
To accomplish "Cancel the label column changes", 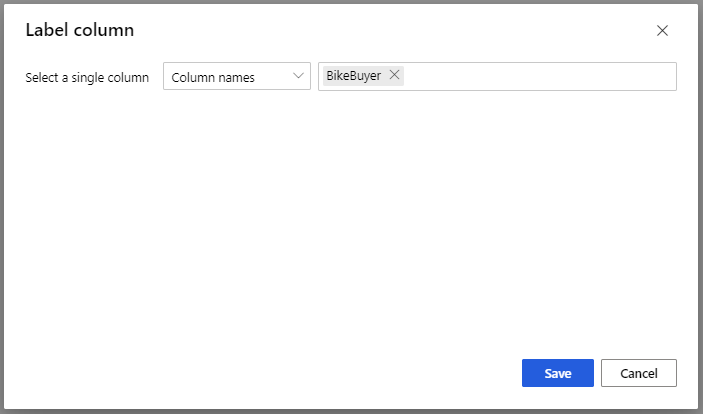I will point(638,373).
